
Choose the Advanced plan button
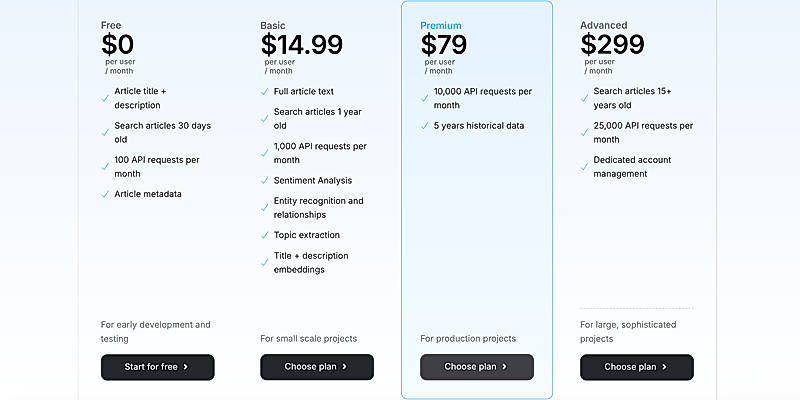tap(637, 367)
